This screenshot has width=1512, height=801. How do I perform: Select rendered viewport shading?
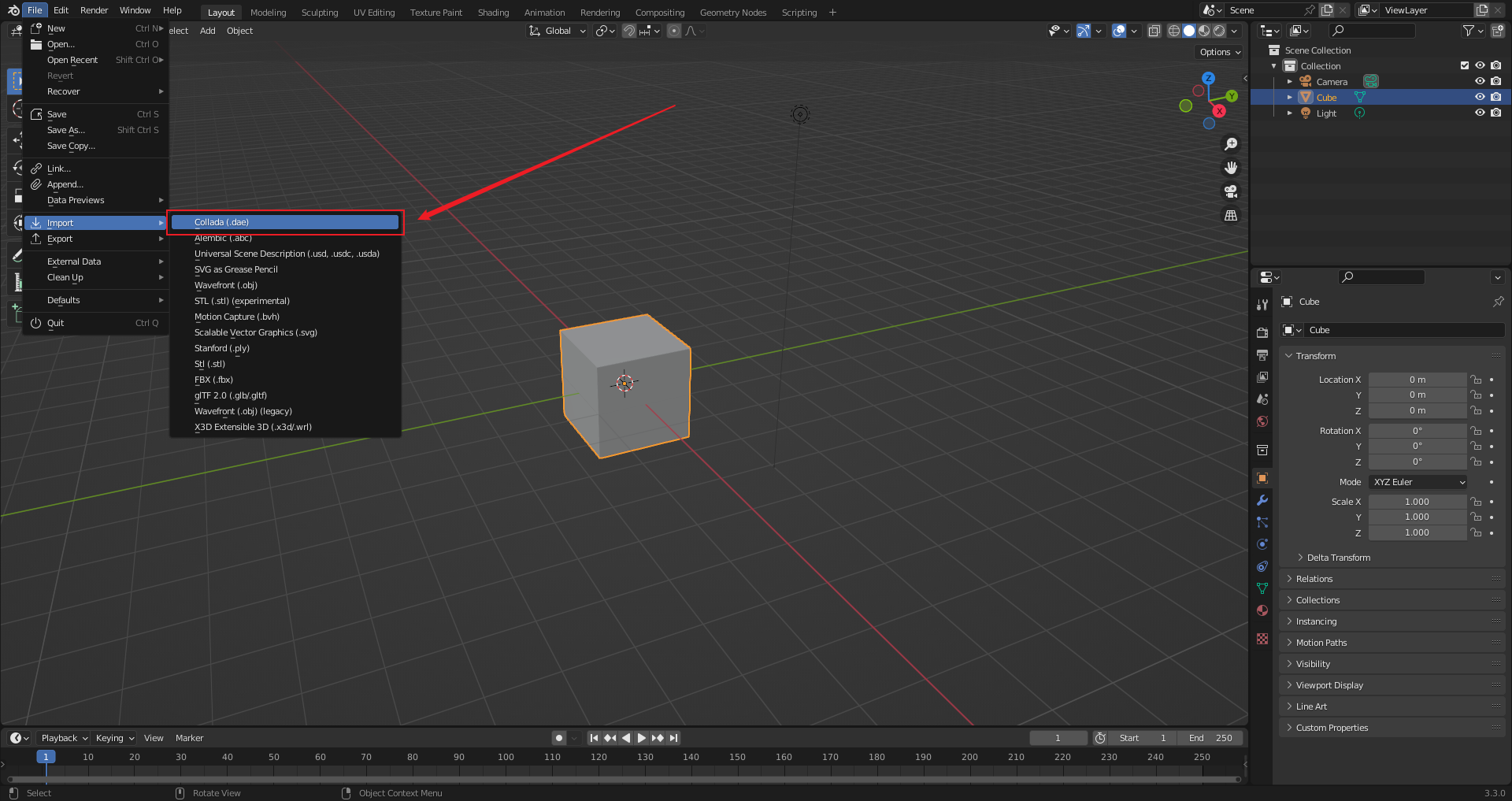click(1219, 31)
